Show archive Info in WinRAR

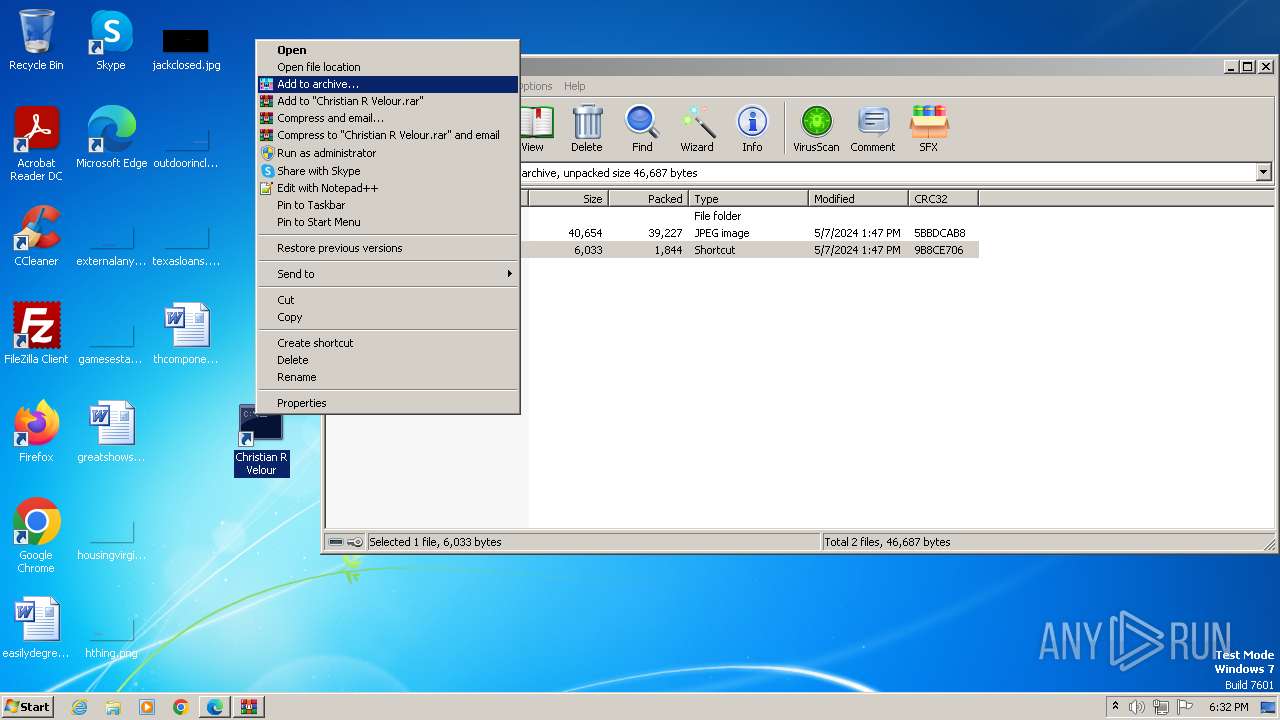pos(752,129)
